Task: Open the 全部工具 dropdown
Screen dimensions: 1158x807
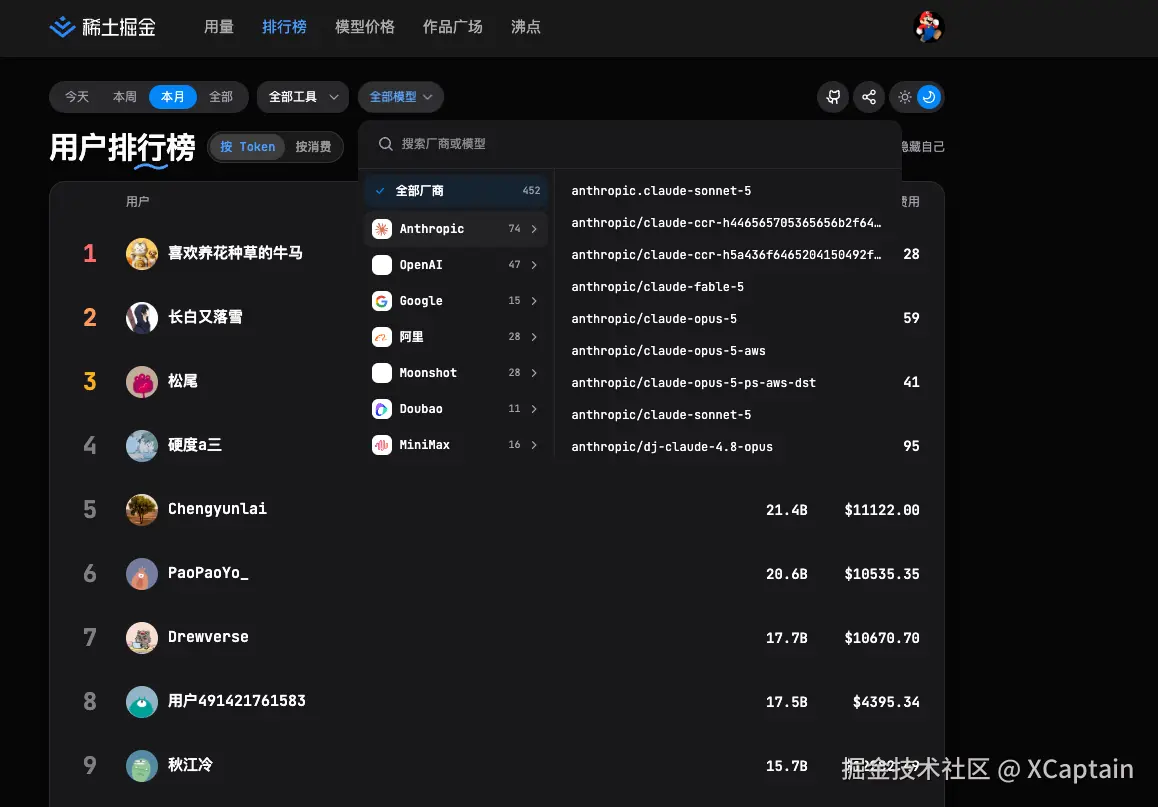Action: pyautogui.click(x=303, y=97)
